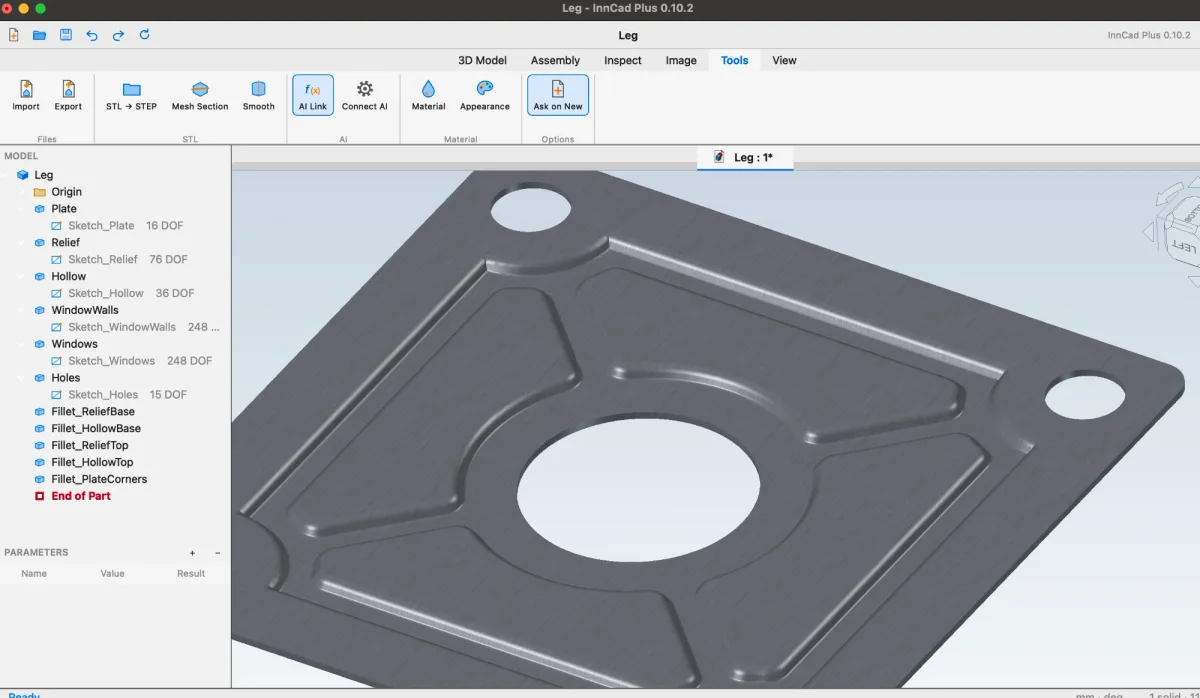
Task: Open the Appearance palette tool
Action: click(485, 96)
